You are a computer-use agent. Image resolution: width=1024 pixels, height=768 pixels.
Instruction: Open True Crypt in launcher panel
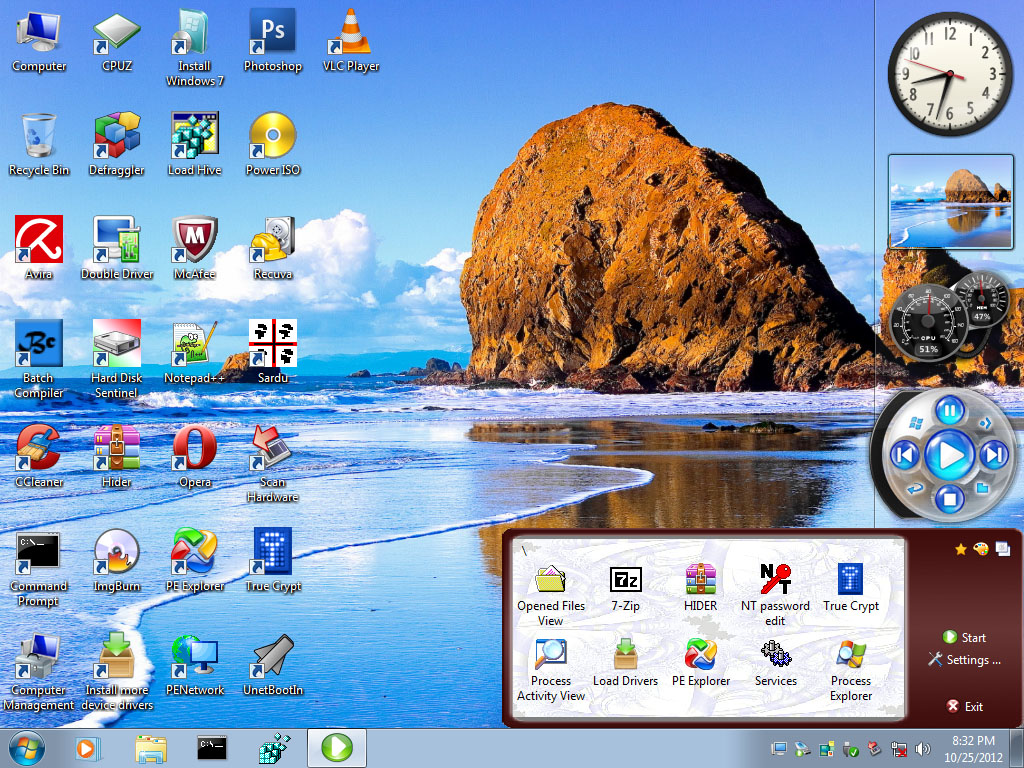click(x=850, y=588)
